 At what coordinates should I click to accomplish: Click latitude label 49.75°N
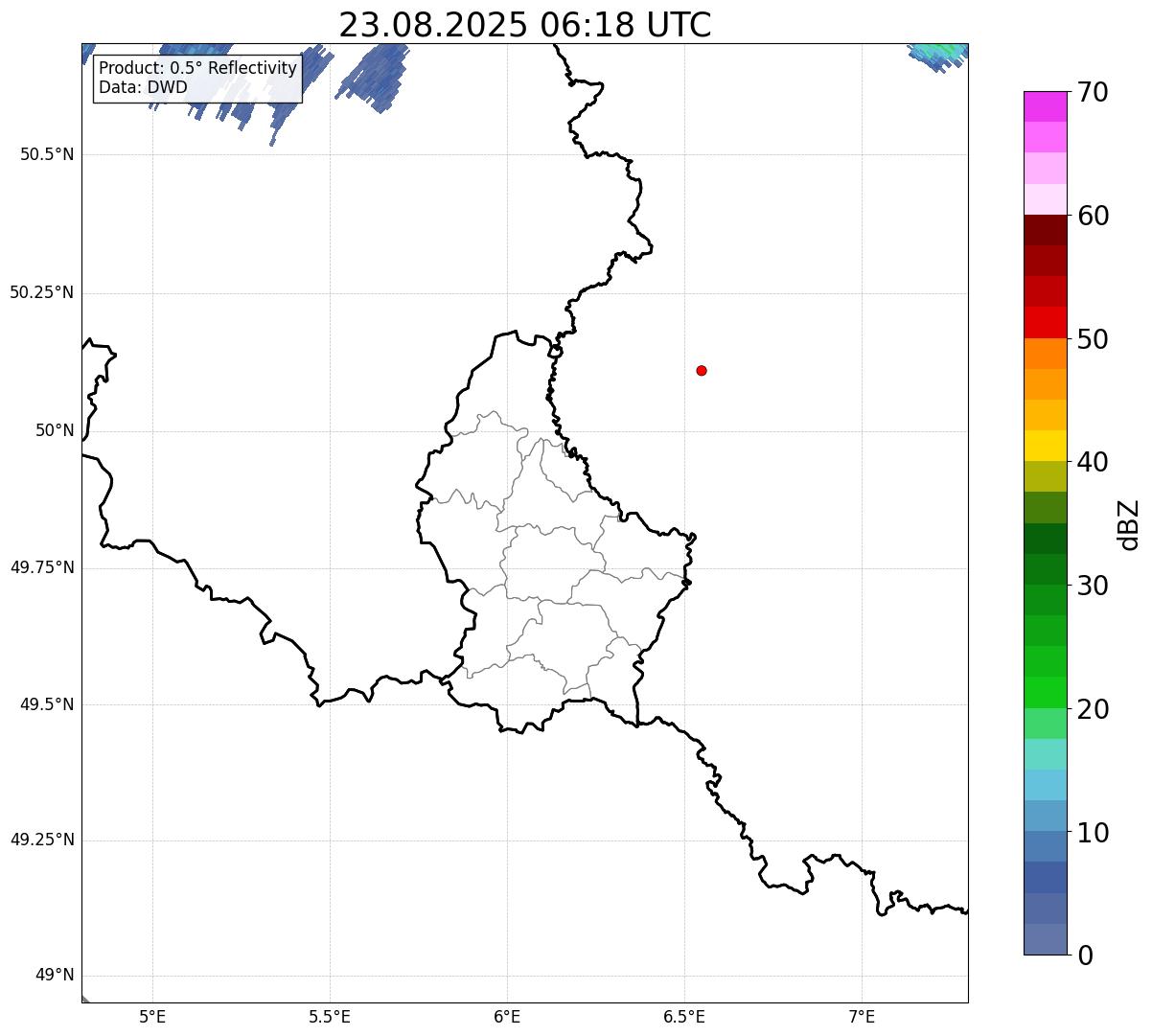[42, 567]
